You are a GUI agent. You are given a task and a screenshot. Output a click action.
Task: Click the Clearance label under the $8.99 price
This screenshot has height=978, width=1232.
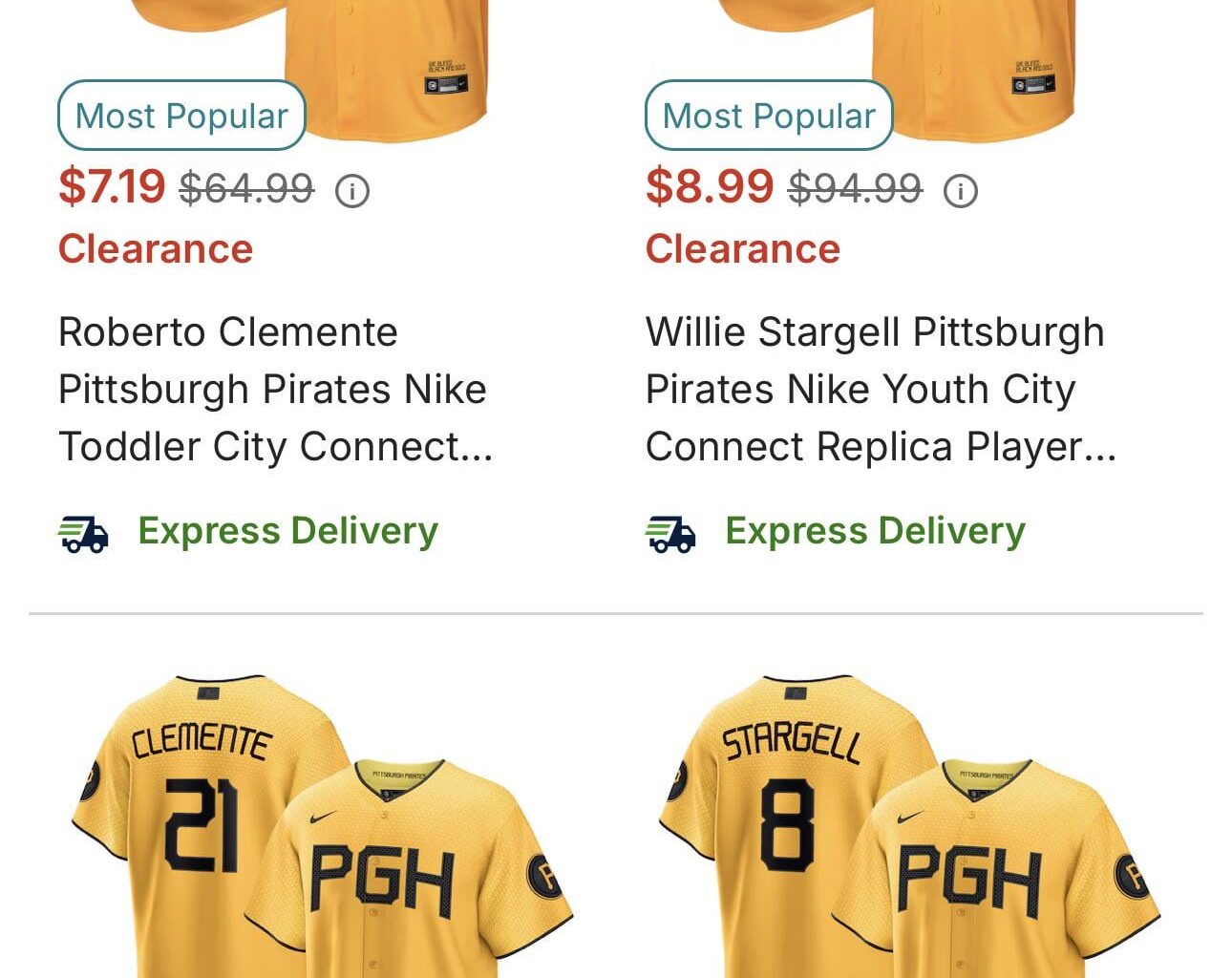click(x=743, y=248)
